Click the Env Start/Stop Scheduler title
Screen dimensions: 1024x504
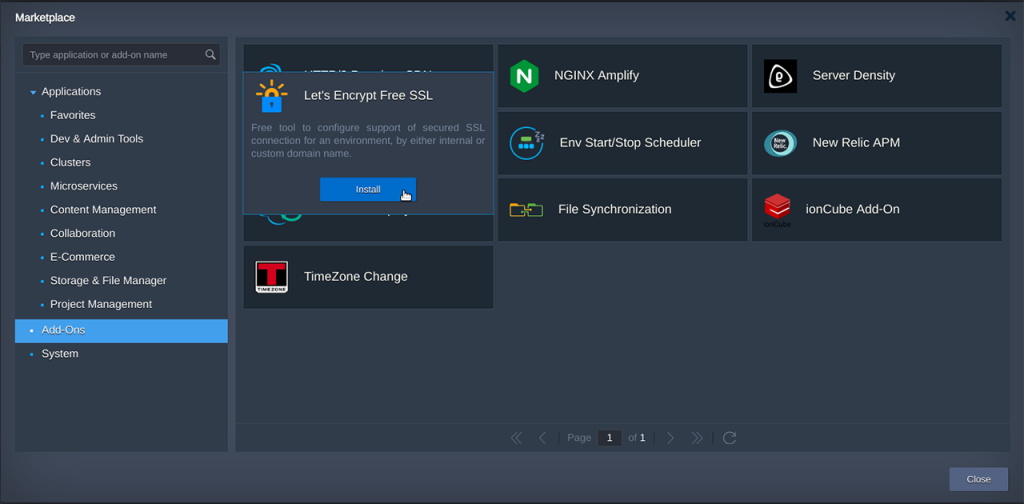630,142
